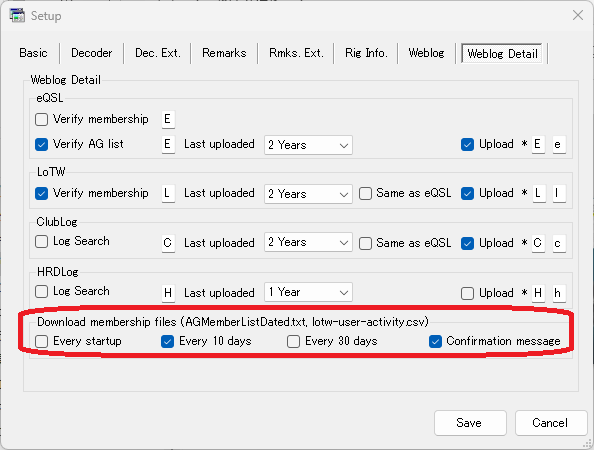The width and height of the screenshot is (594, 450).
Task: Click the Download membership files label
Action: (233, 322)
